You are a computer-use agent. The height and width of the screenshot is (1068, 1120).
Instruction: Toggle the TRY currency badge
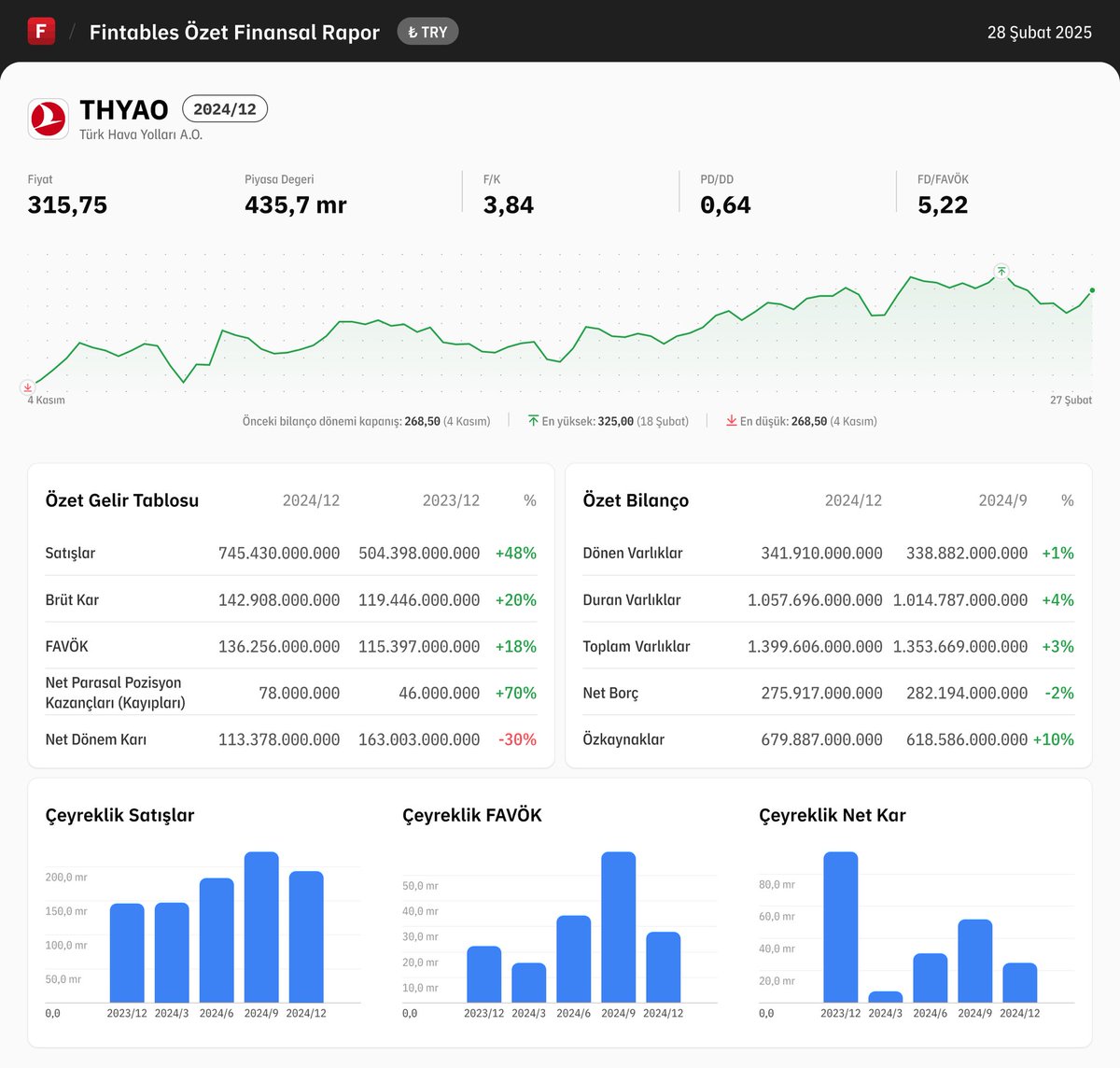point(427,31)
